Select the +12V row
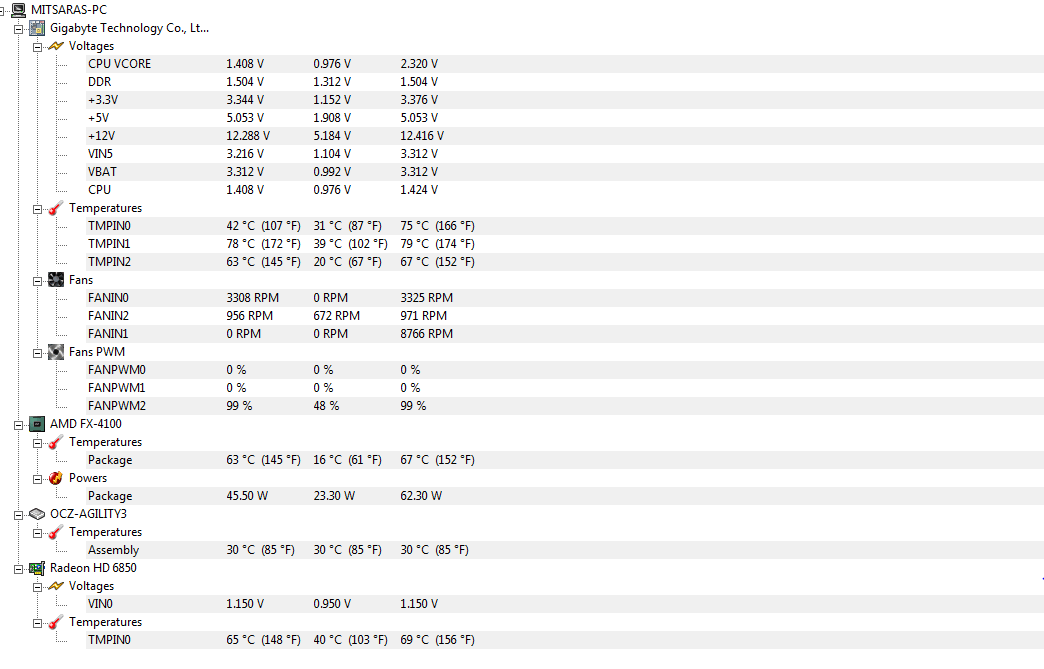The image size is (1044, 669). (x=565, y=136)
